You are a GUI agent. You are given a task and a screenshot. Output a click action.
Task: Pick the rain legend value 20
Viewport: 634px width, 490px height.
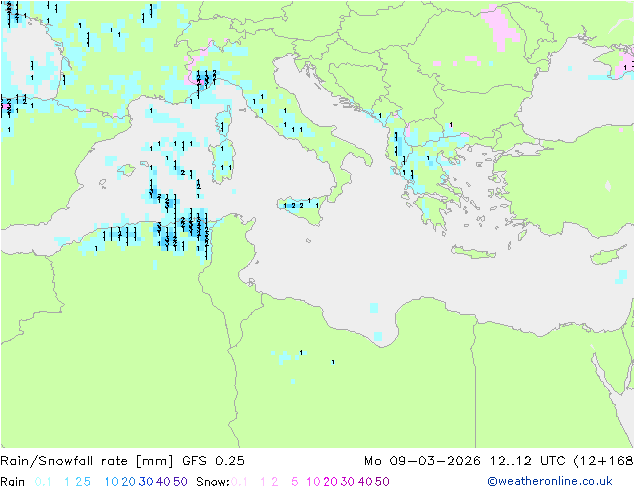pos(128,482)
